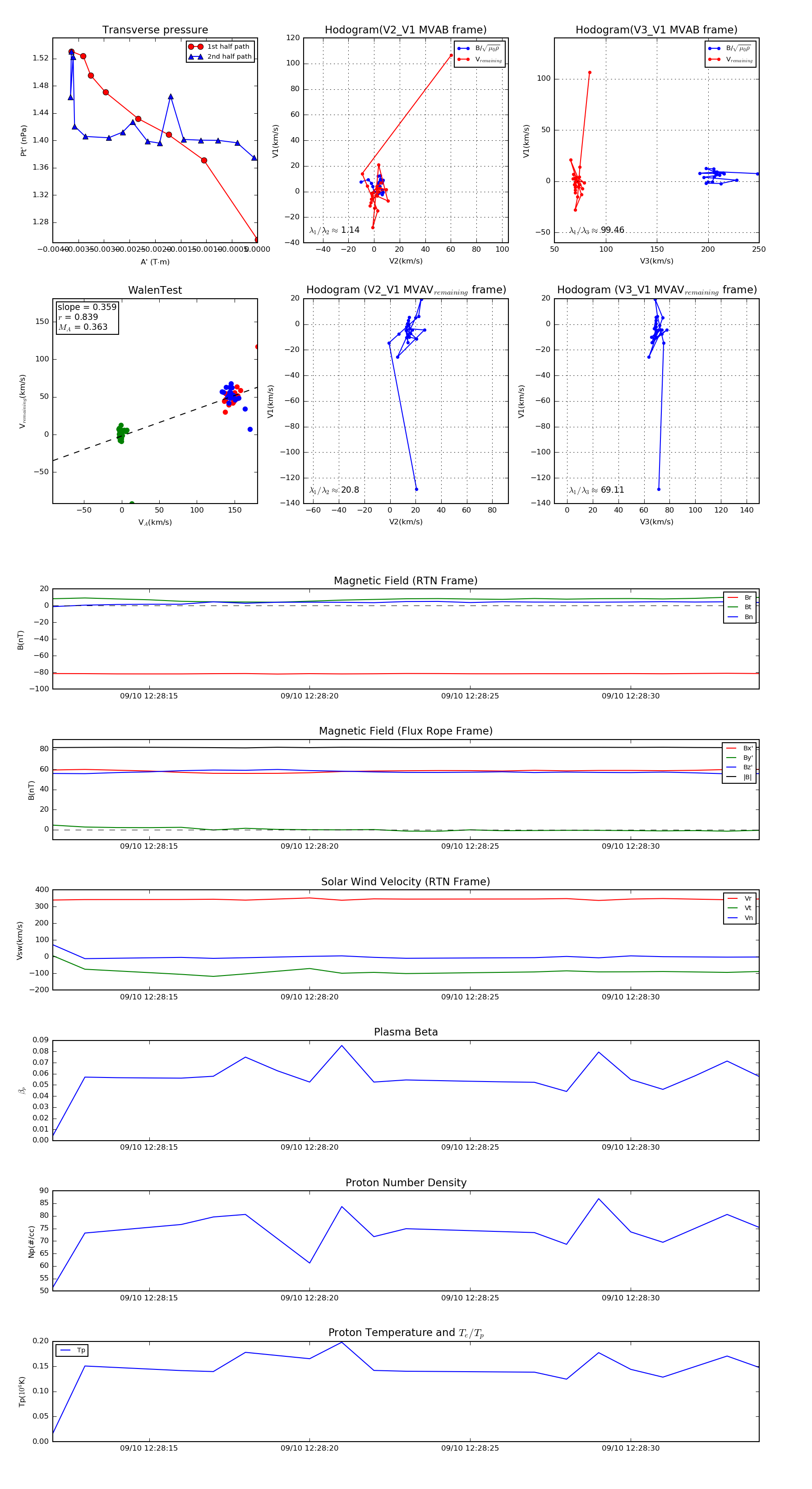Click the "Vremaining(km/s)" y-axis label
The image size is (812, 1489).
coord(23,401)
